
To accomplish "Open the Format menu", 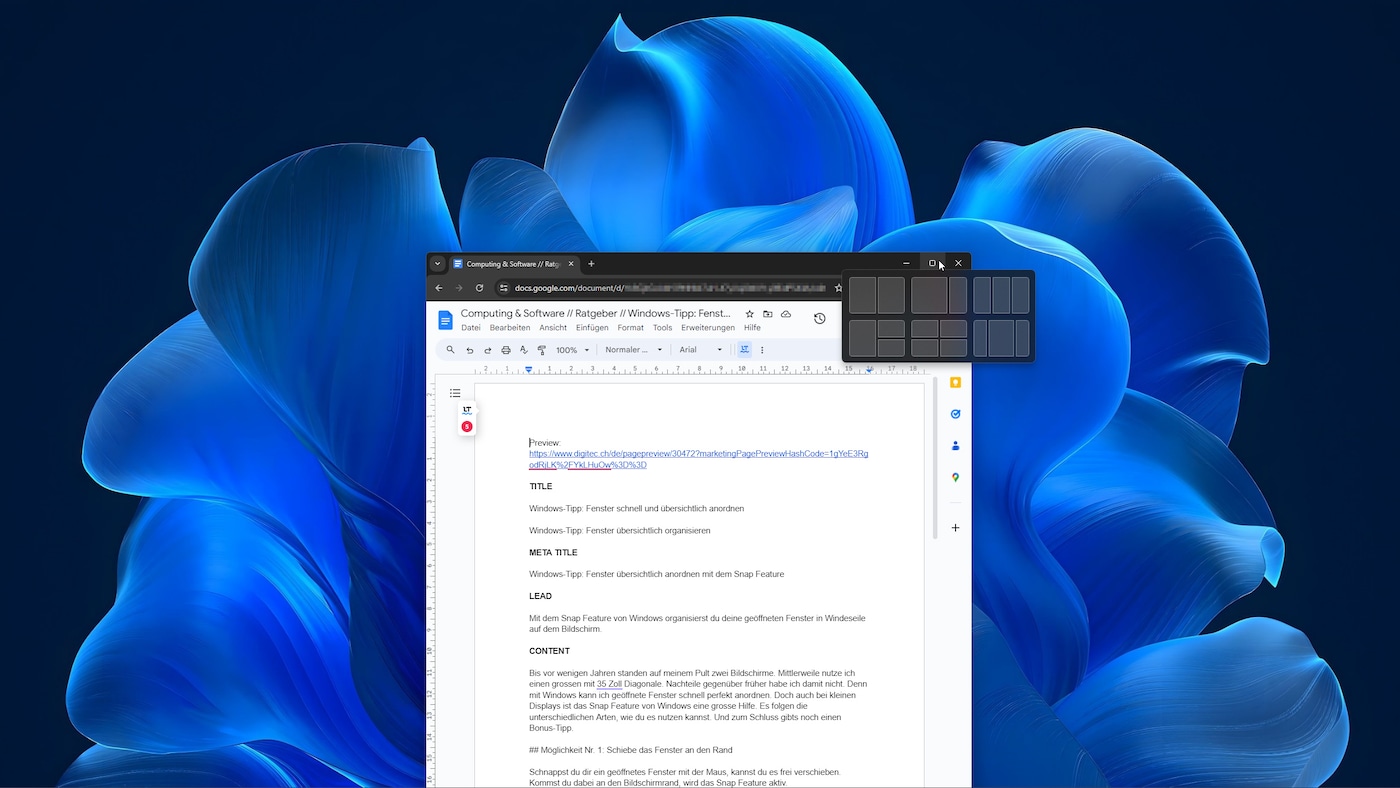I will (630, 328).
